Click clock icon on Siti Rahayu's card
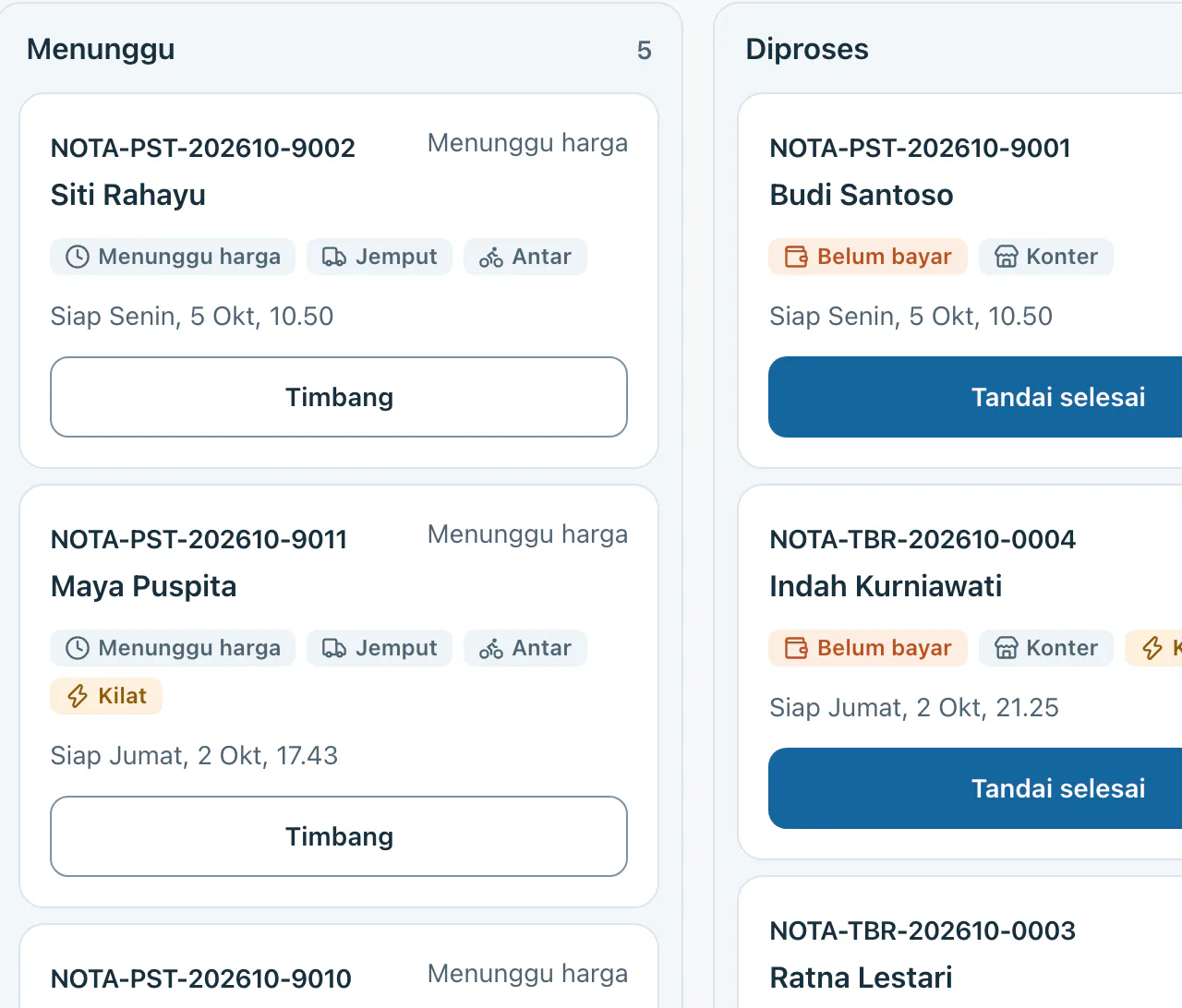The image size is (1182, 1008). tap(78, 257)
